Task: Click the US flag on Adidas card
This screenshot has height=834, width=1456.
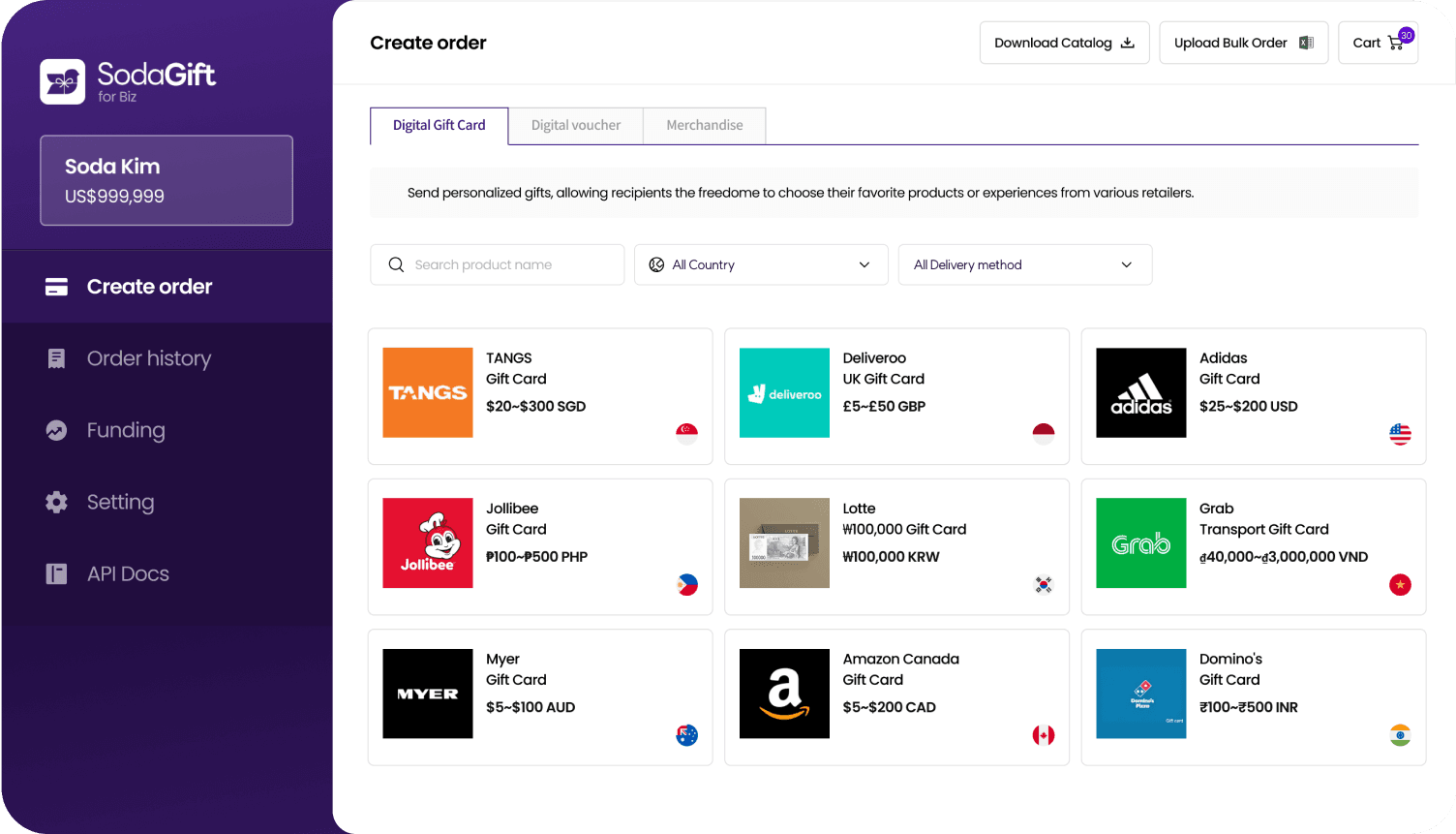Action: [1400, 434]
